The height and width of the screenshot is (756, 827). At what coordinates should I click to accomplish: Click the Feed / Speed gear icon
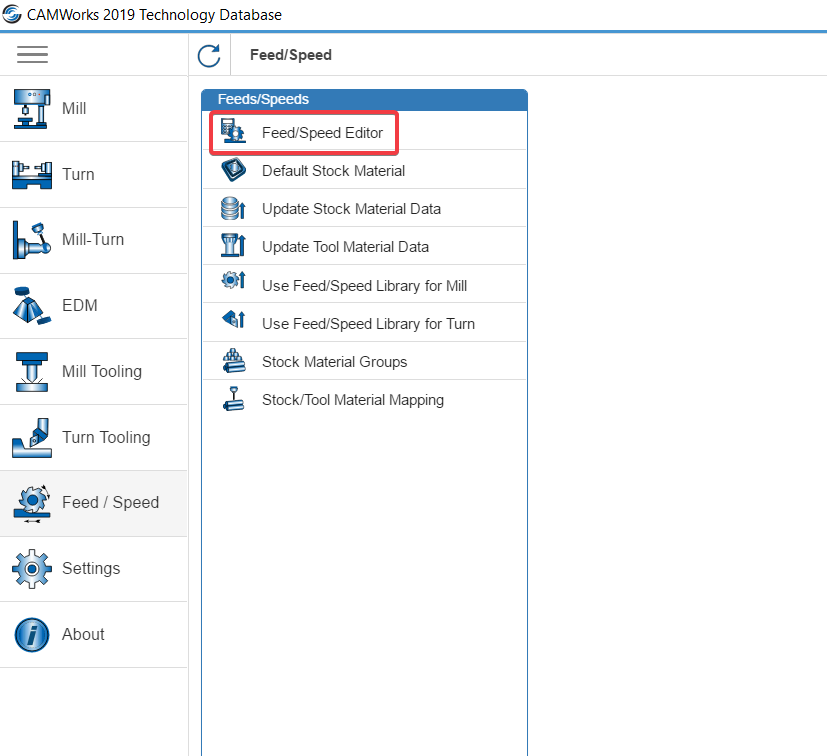tap(32, 504)
